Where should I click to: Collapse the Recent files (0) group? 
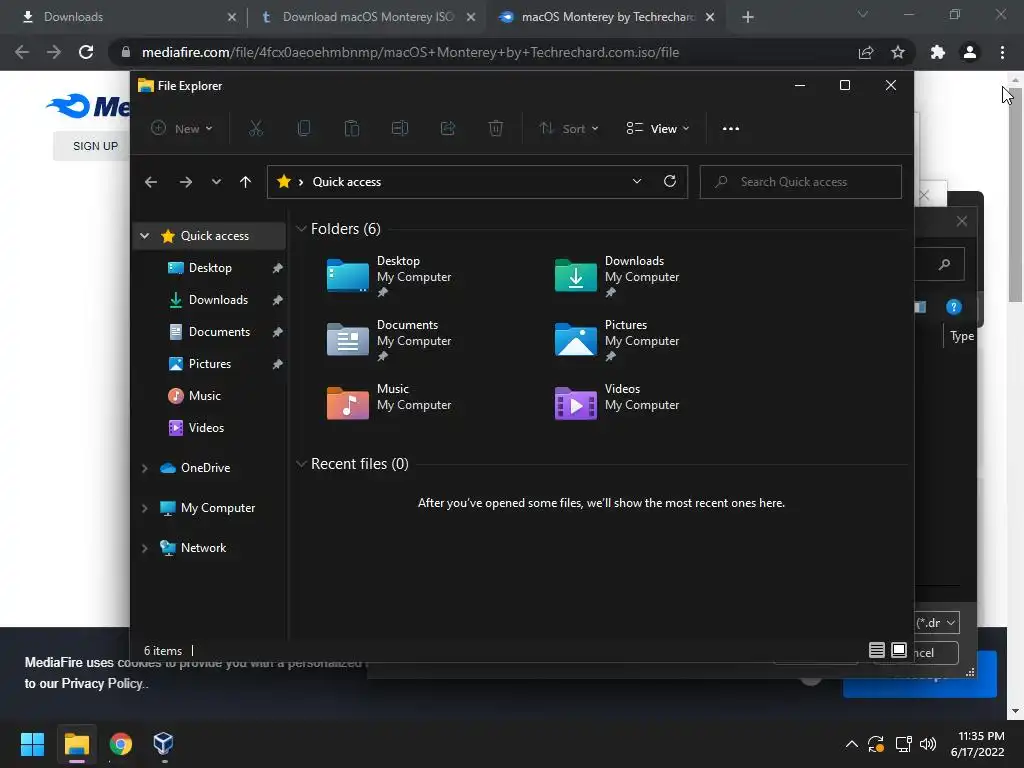(301, 464)
